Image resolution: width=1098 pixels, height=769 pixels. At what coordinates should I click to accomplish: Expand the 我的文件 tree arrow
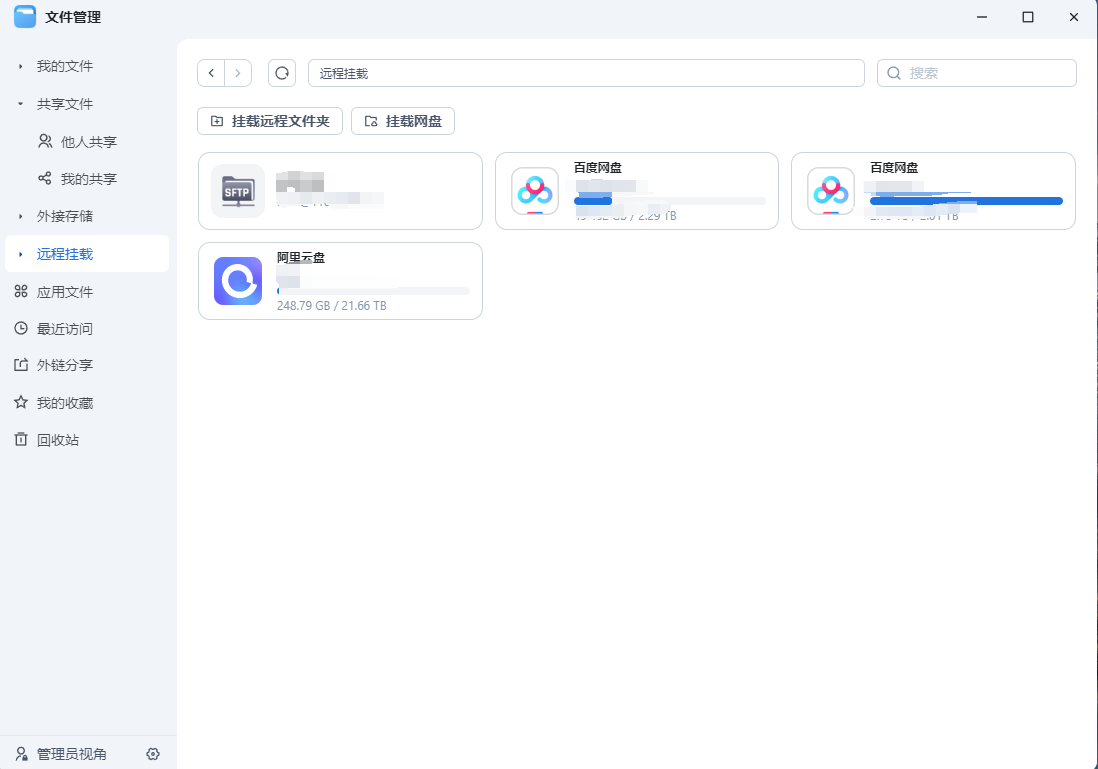[x=20, y=67]
